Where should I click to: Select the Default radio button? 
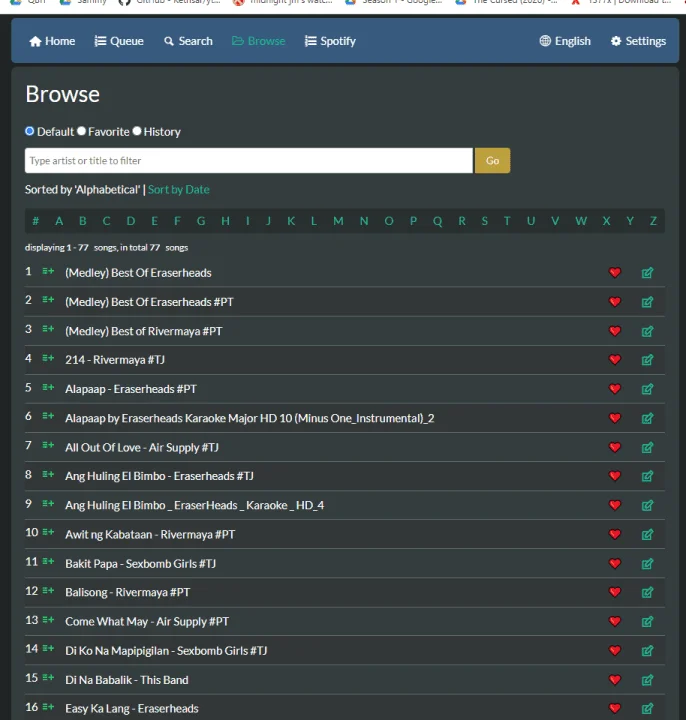(30, 131)
